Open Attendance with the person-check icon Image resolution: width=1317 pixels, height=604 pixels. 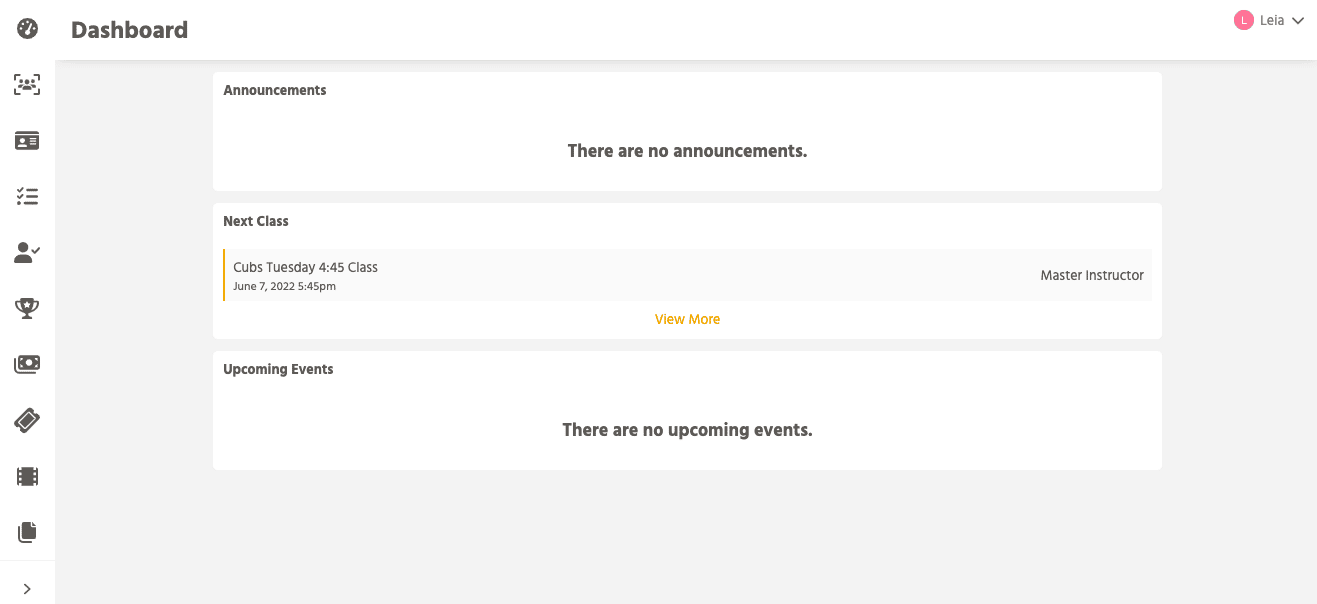coord(27,252)
